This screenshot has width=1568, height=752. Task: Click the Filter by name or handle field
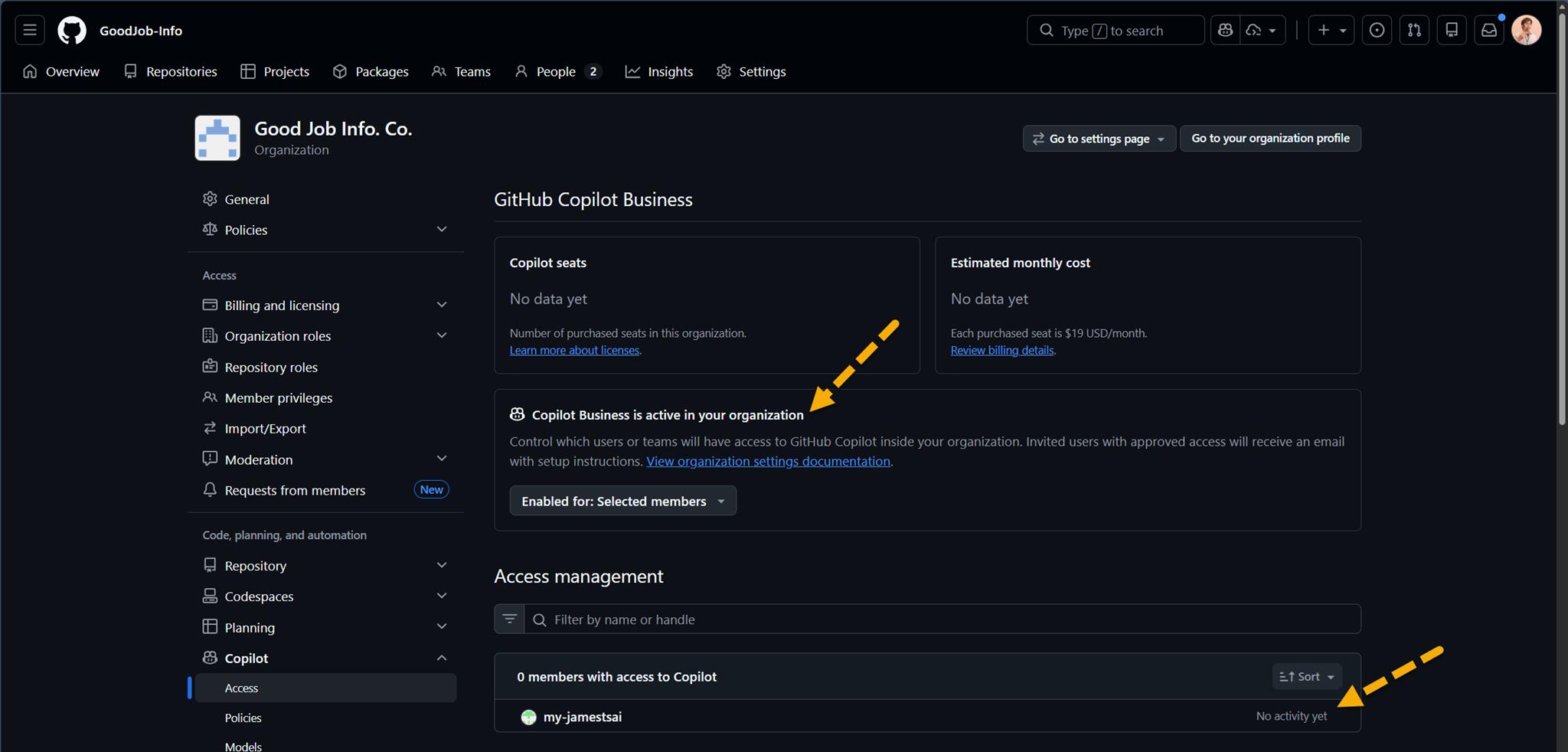(942, 619)
